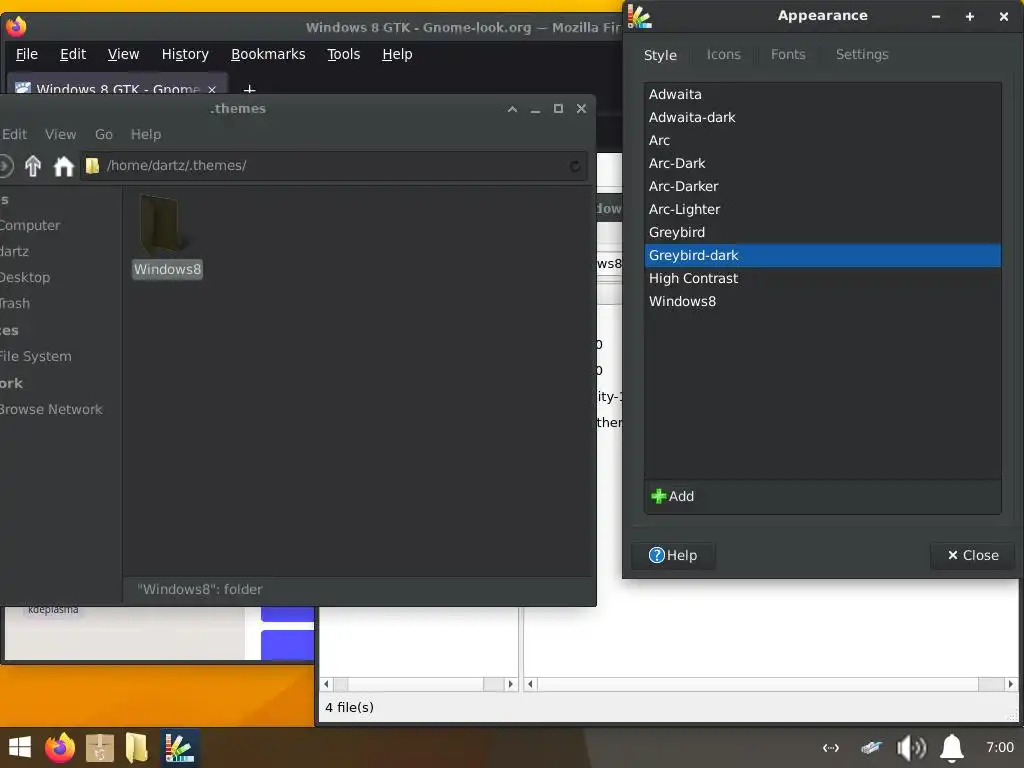Open Appearance Help
This screenshot has height=768, width=1024.
pyautogui.click(x=673, y=556)
